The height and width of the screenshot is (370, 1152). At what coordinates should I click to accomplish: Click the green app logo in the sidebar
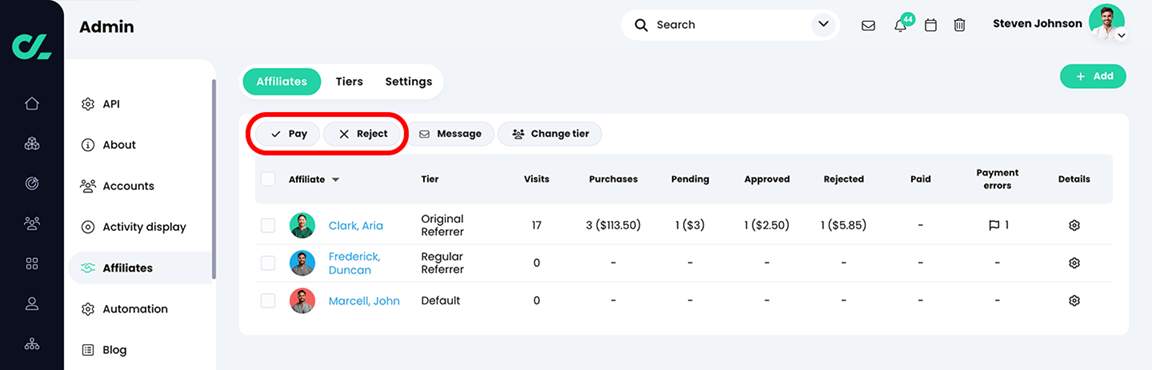click(x=32, y=46)
